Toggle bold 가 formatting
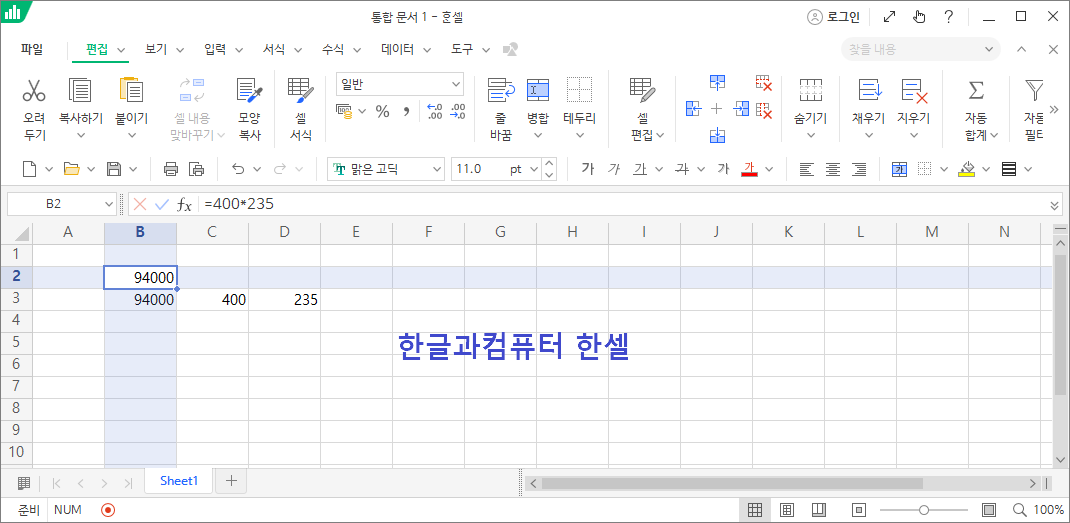Screen dimensions: 1070x523 coord(588,169)
